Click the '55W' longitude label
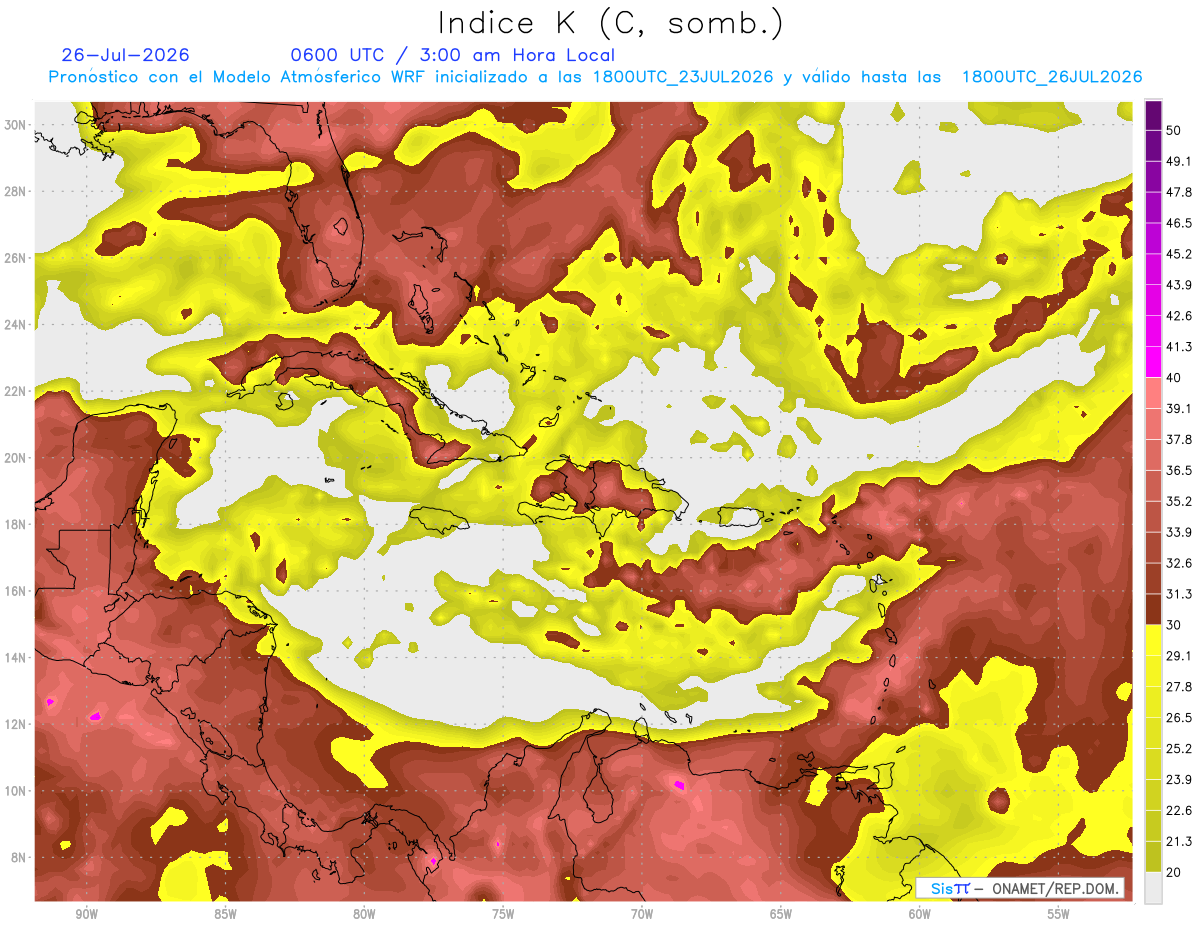This screenshot has height=927, width=1200. 1059,915
